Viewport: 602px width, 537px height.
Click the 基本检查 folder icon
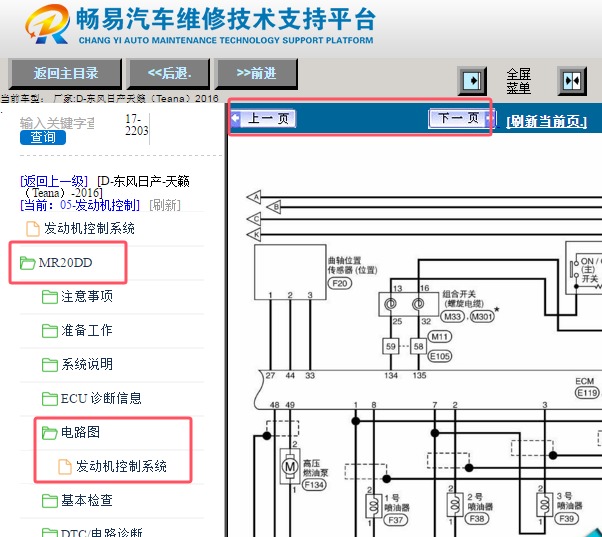pyautogui.click(x=50, y=501)
